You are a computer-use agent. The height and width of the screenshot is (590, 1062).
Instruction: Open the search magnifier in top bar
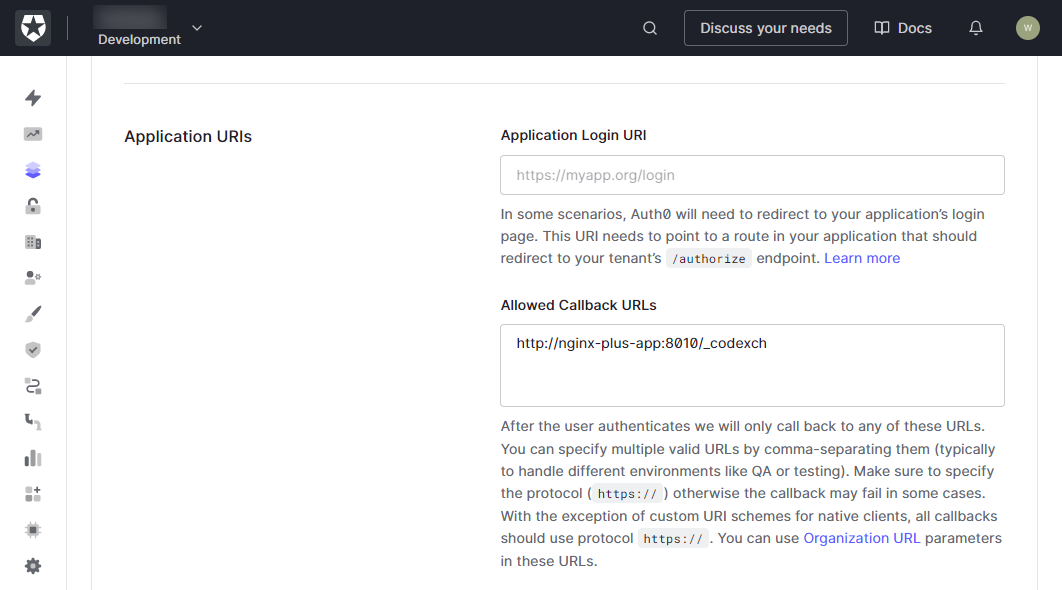pos(649,28)
